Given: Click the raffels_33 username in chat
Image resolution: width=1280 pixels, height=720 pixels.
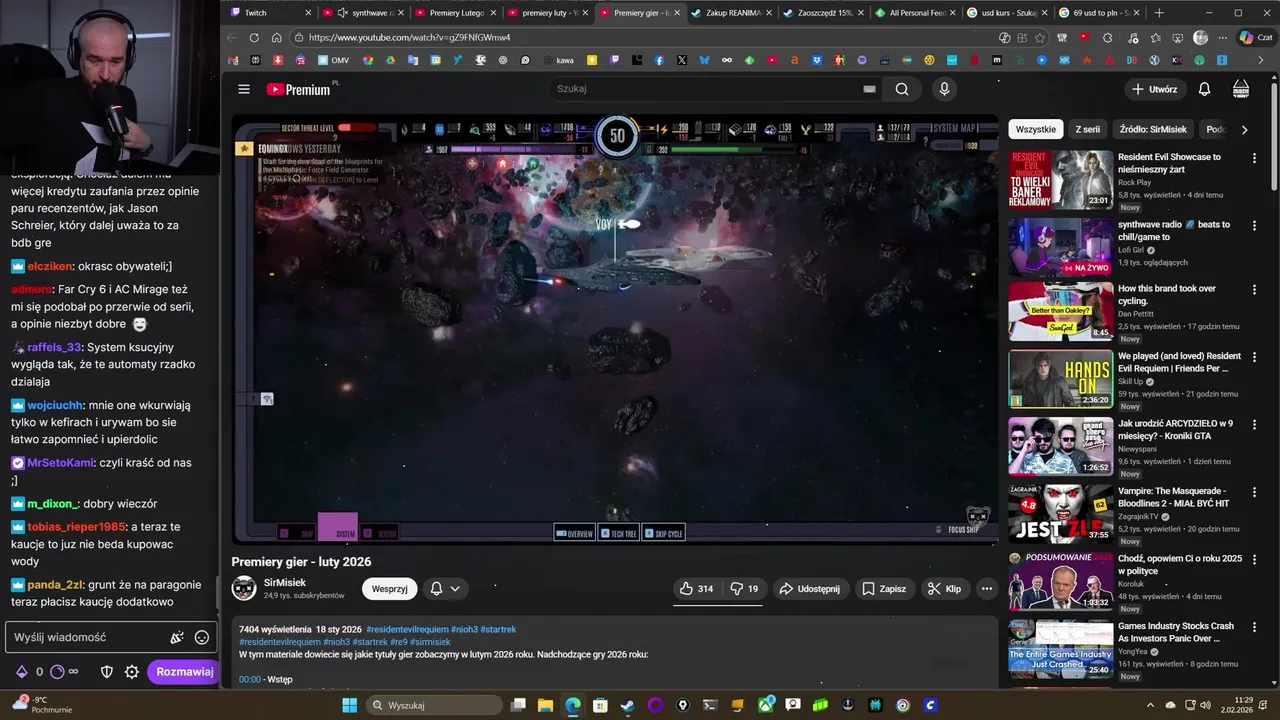Looking at the screenshot, I should point(54,347).
